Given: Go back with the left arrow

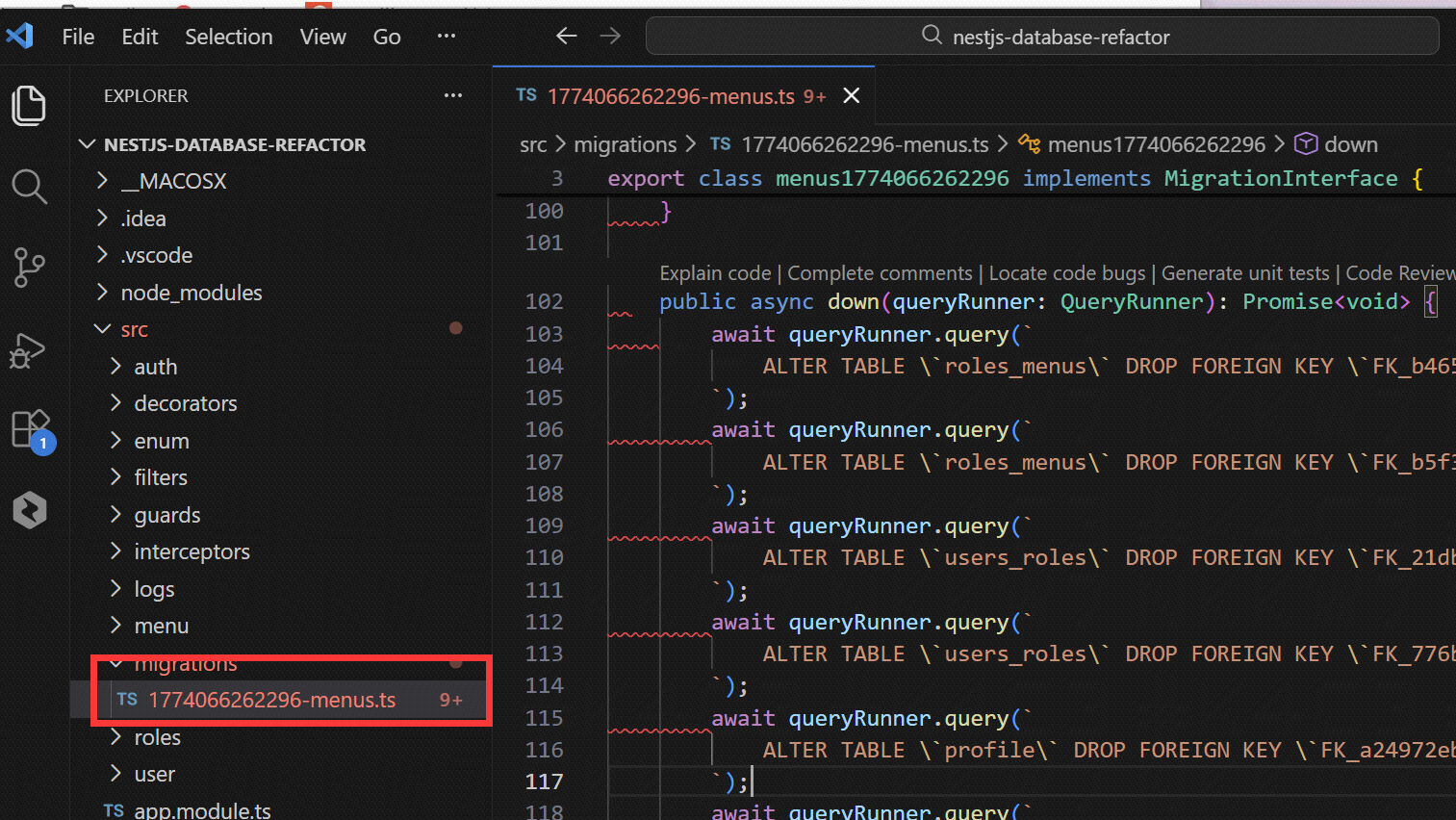Looking at the screenshot, I should 566,37.
